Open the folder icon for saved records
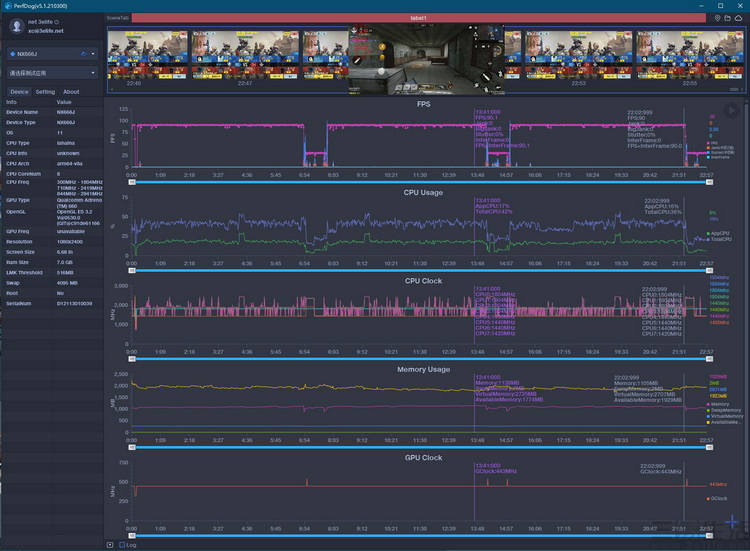This screenshot has width=750, height=551. click(x=728, y=18)
